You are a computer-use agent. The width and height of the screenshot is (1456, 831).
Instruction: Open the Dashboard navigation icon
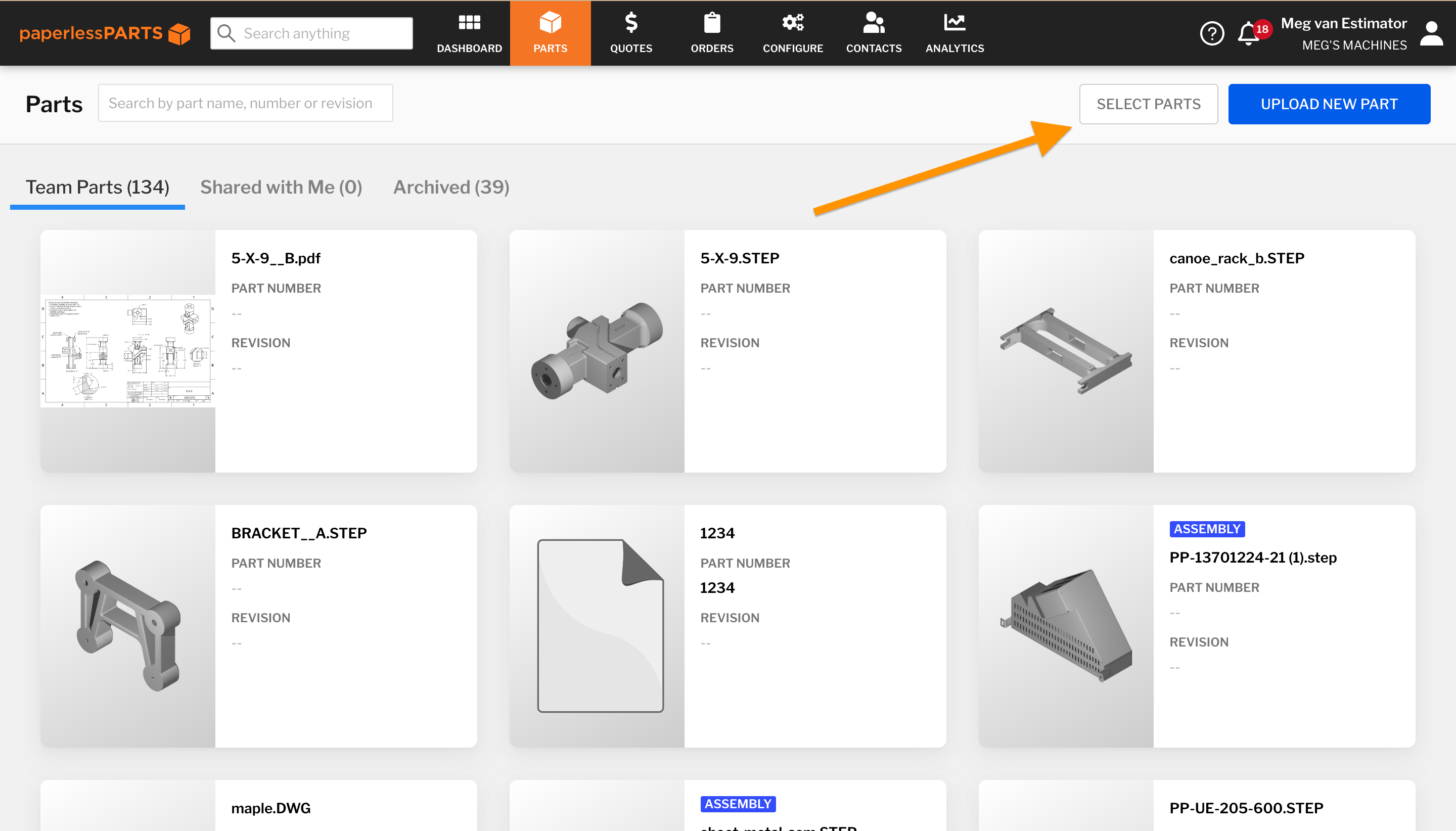click(x=469, y=23)
